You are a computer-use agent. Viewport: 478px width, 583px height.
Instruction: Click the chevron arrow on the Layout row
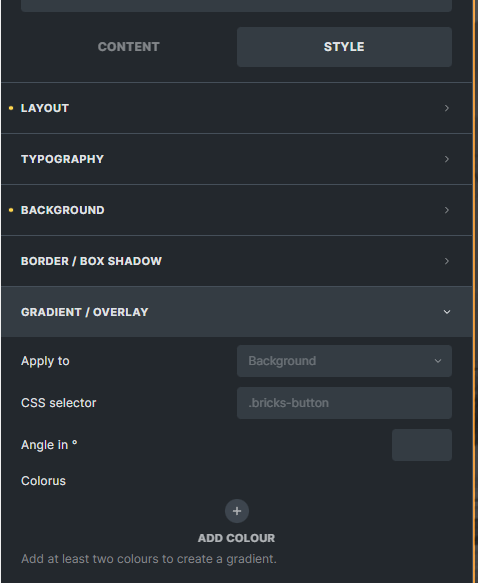click(447, 108)
